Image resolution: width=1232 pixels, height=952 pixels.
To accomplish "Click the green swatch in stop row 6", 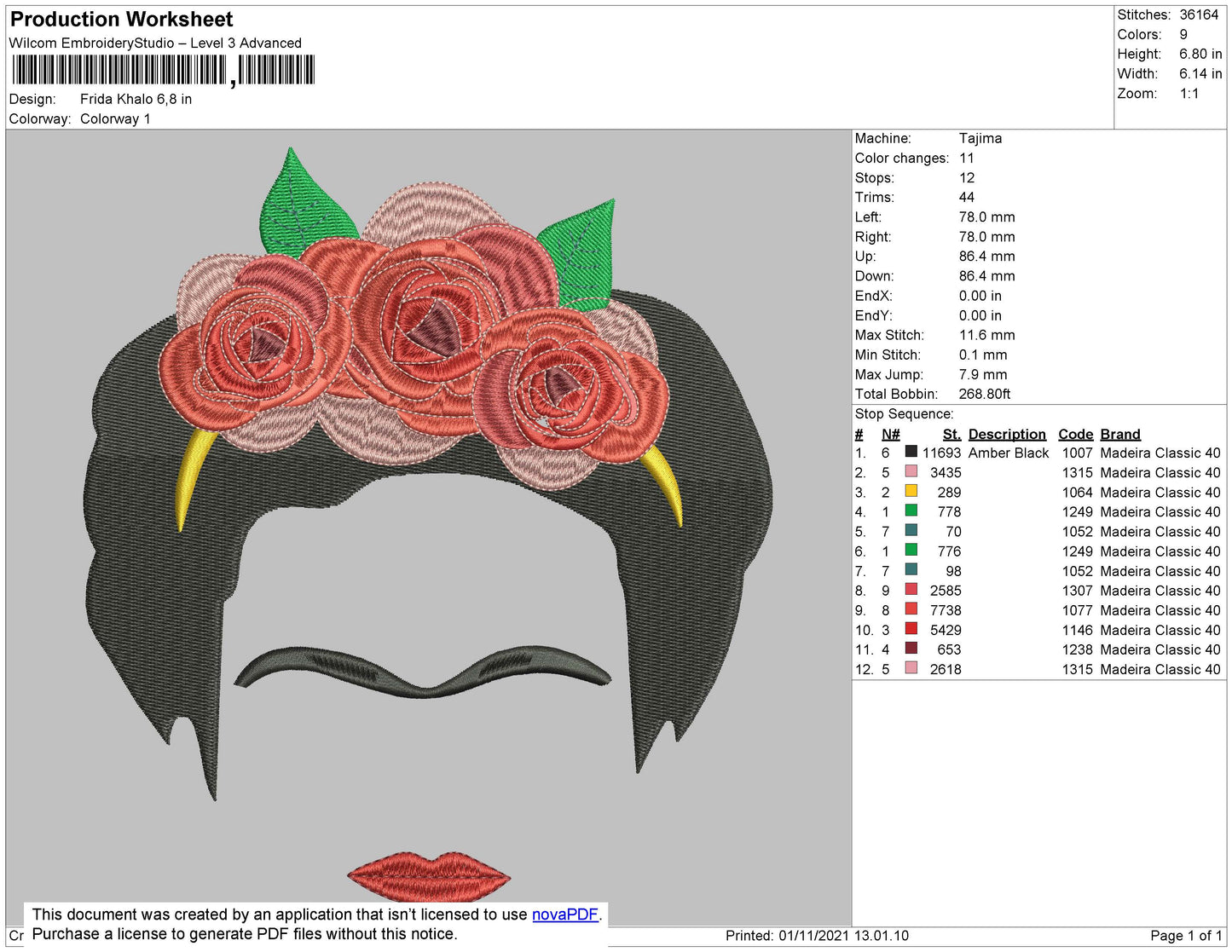I will pos(911,551).
